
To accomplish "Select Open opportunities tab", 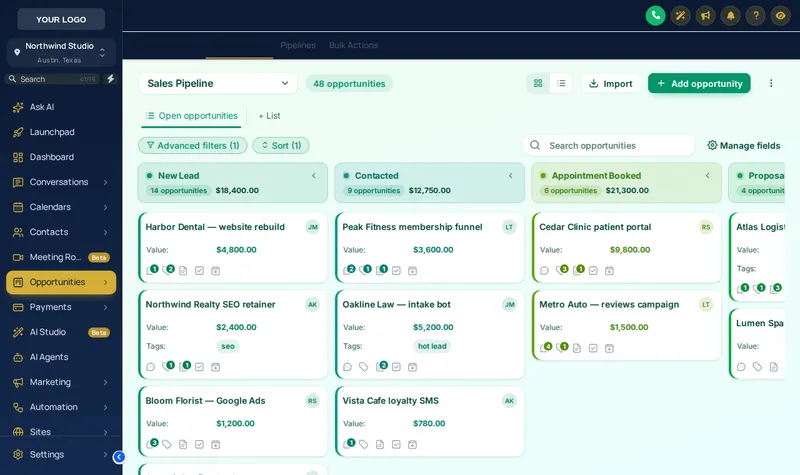I will pyautogui.click(x=191, y=116).
